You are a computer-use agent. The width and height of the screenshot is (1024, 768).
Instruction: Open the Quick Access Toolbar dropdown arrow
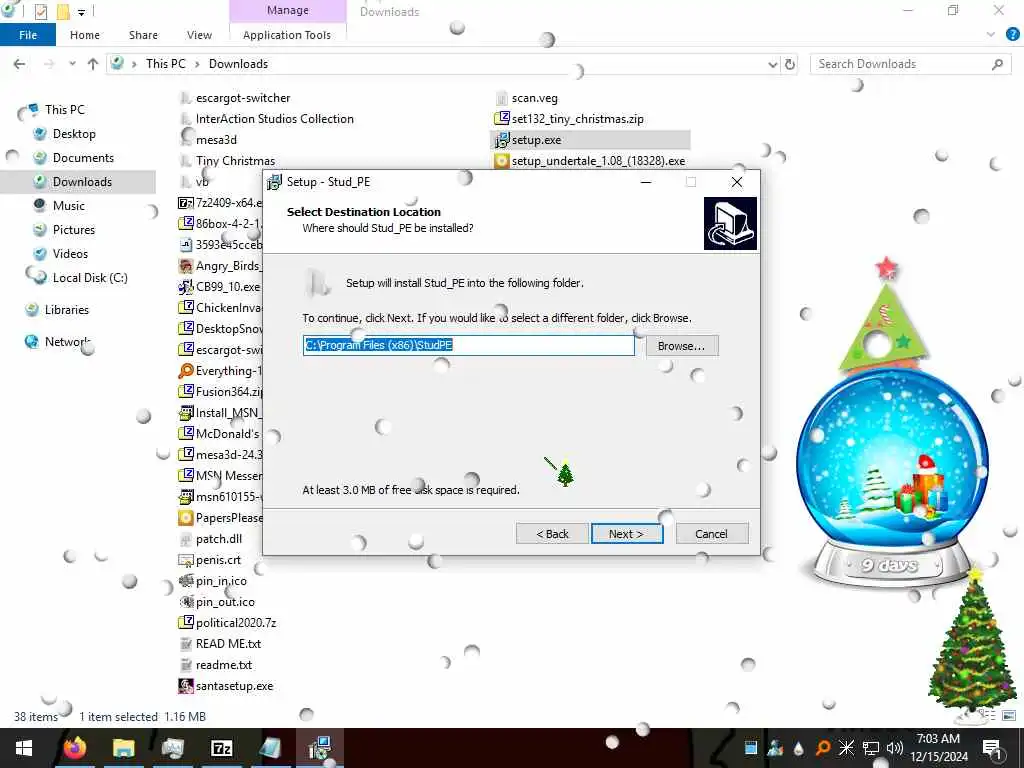[x=82, y=12]
